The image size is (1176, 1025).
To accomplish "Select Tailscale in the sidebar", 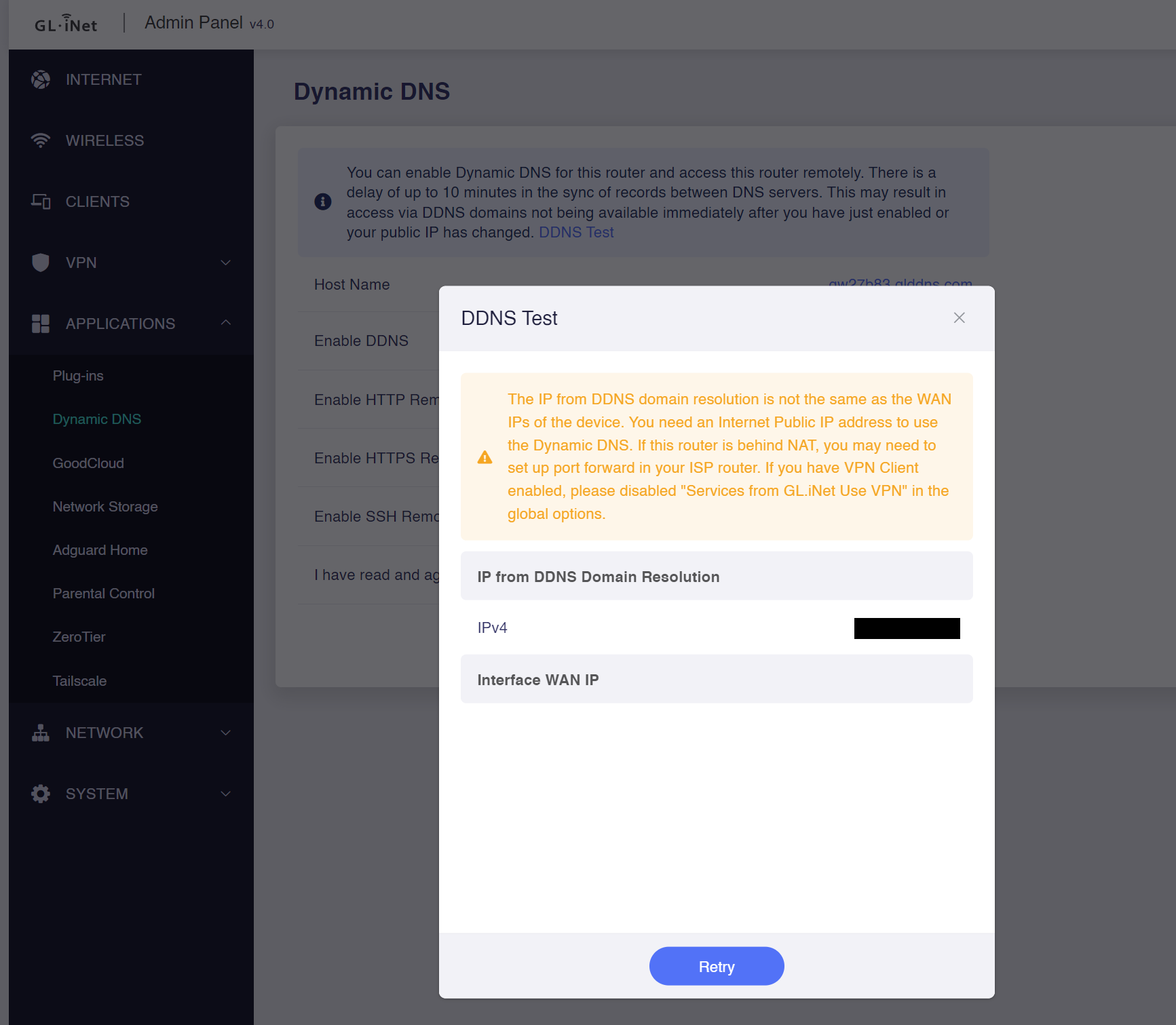I will pyautogui.click(x=79, y=681).
